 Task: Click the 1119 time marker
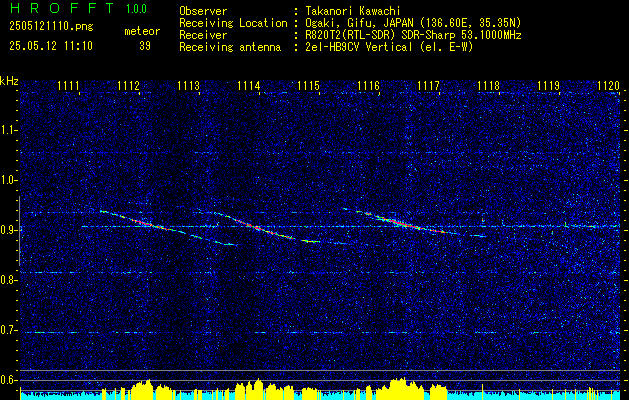pos(548,86)
